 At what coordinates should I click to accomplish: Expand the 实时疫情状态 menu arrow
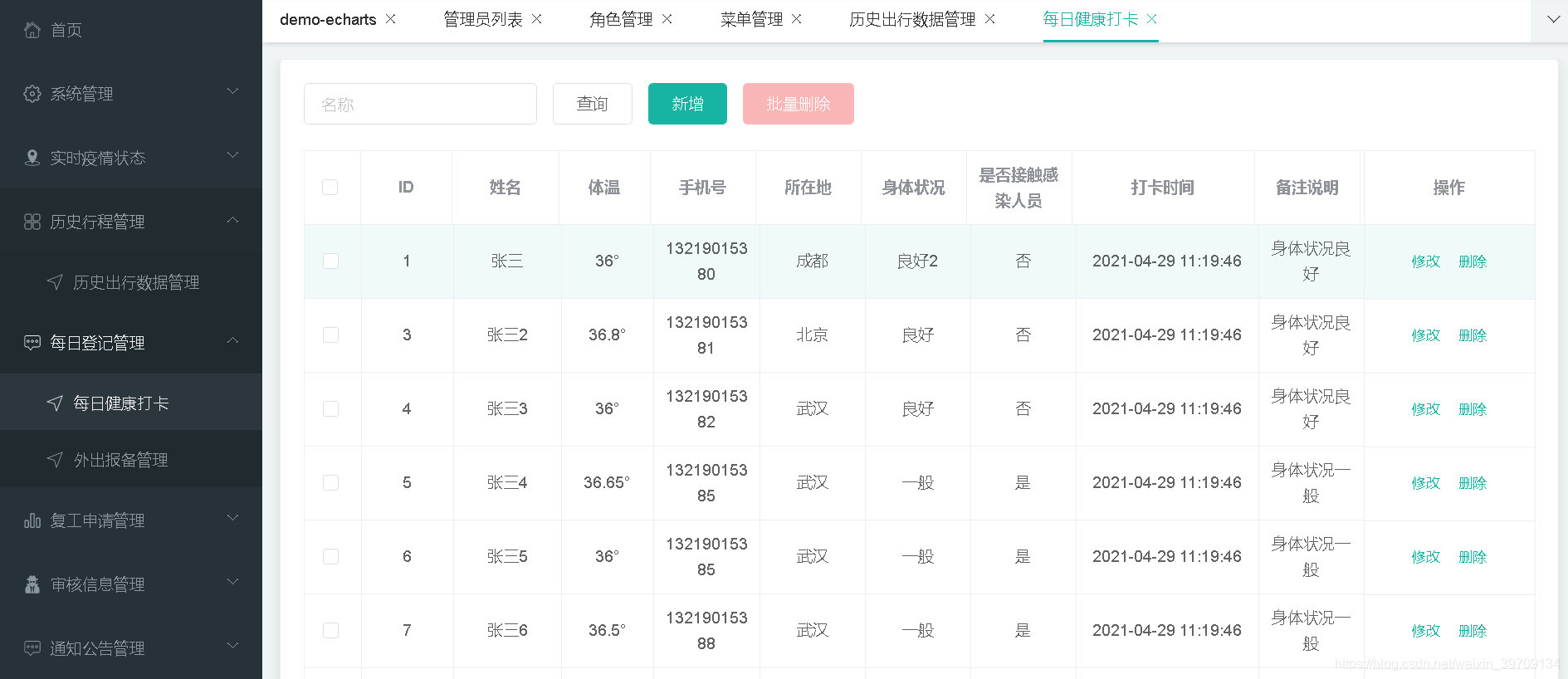[233, 155]
